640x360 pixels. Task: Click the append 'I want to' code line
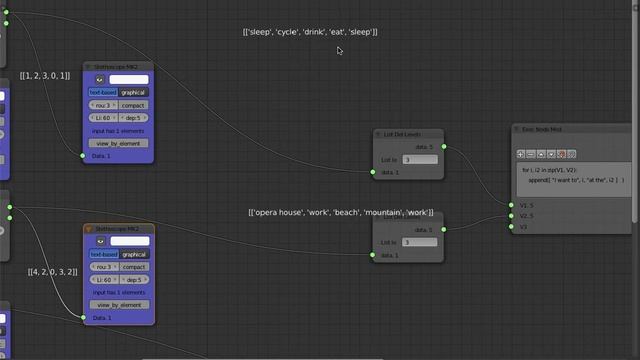point(576,180)
